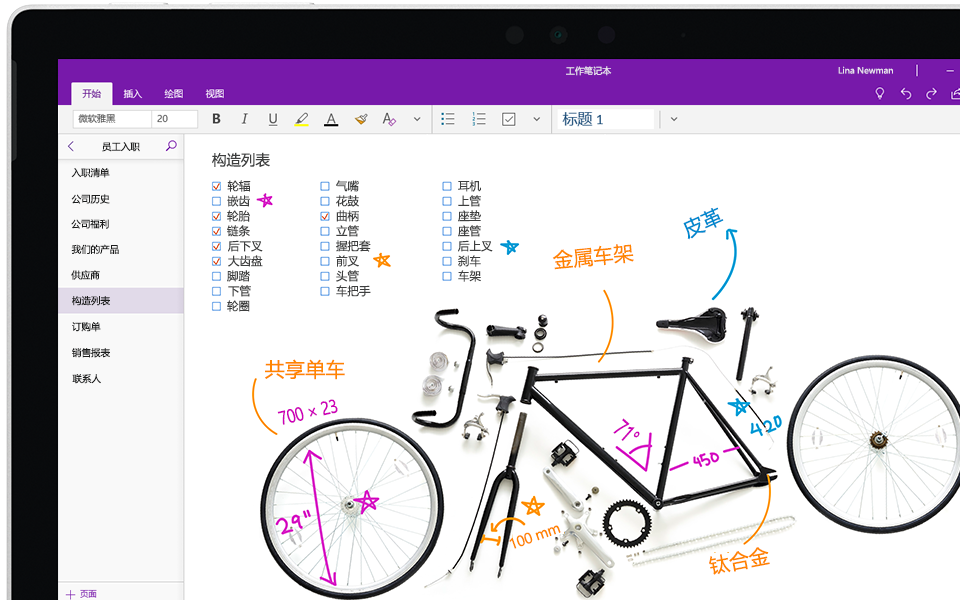Check the 耳机 checkbox
960x600 pixels.
(447, 186)
